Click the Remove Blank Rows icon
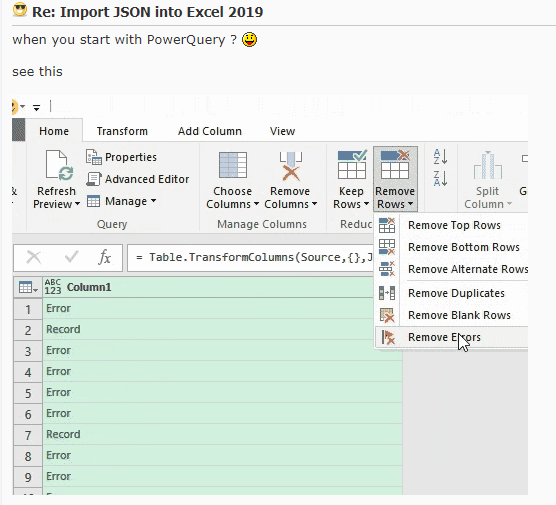 coord(387,315)
